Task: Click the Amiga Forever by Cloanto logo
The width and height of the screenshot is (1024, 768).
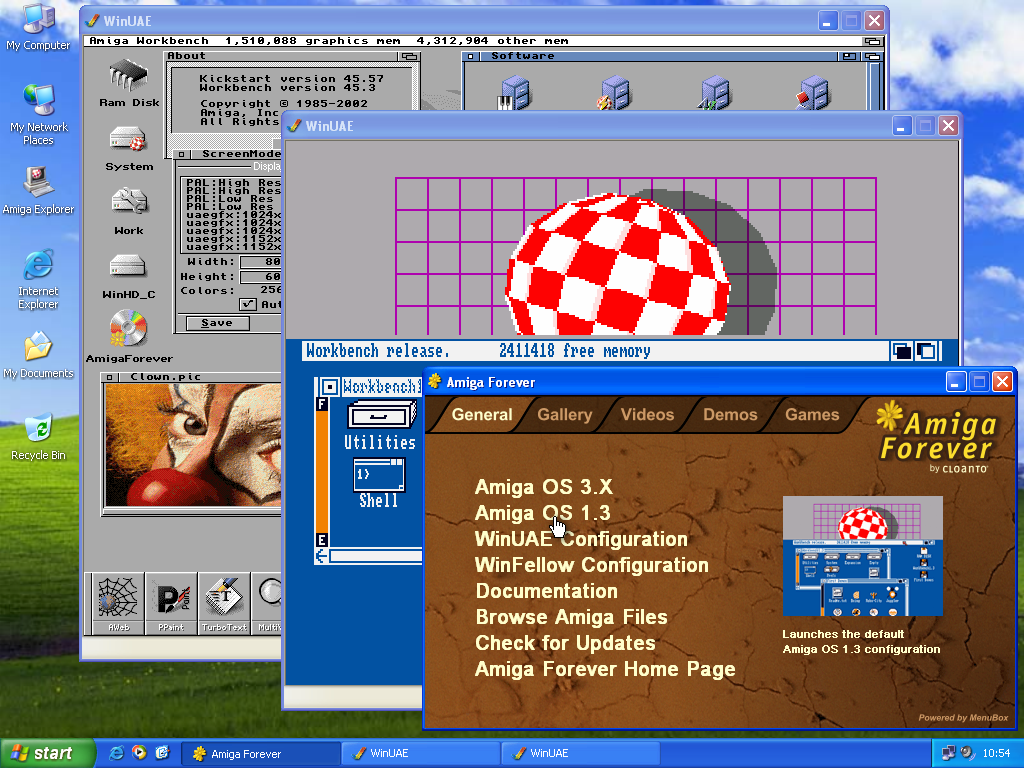Action: click(x=936, y=438)
